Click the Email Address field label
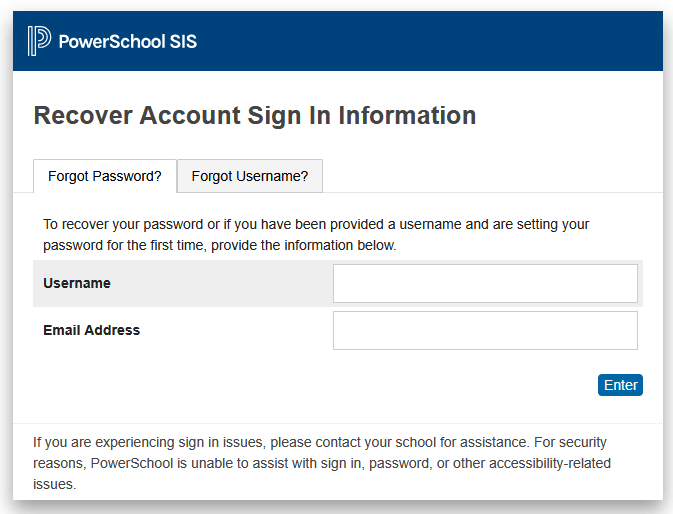The height and width of the screenshot is (514, 673). coord(92,330)
